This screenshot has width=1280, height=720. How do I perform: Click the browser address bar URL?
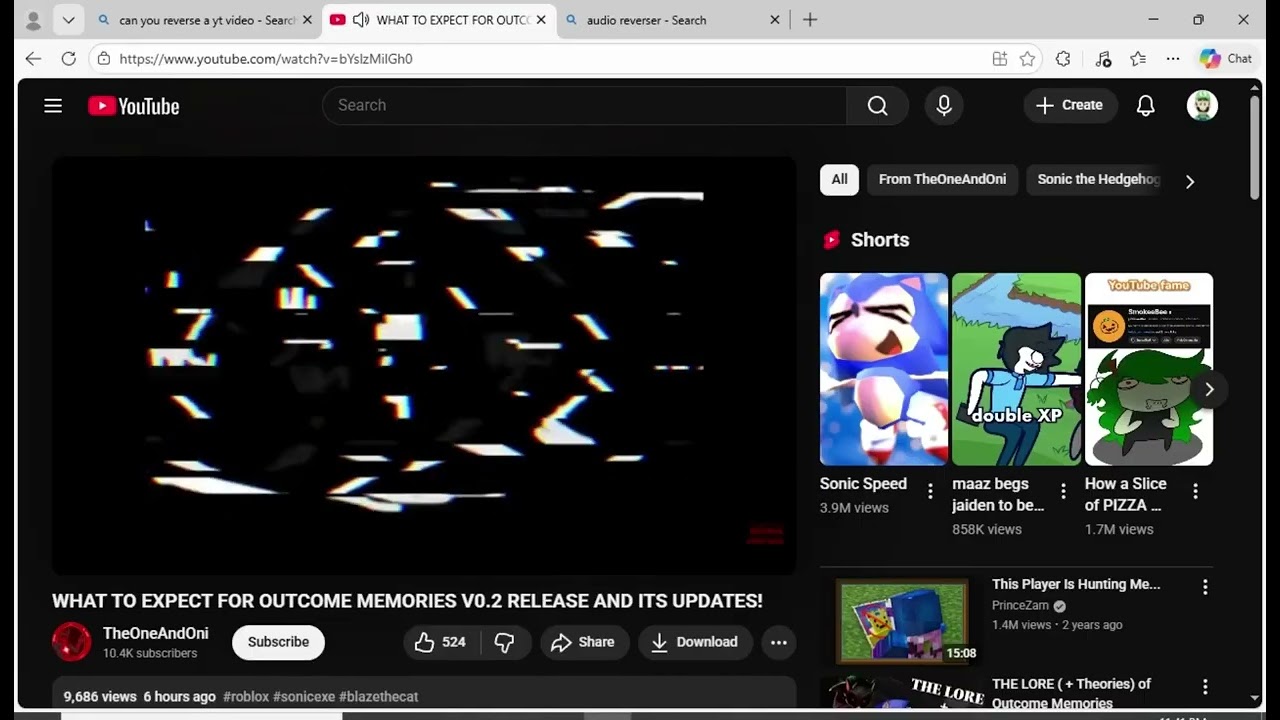point(266,59)
